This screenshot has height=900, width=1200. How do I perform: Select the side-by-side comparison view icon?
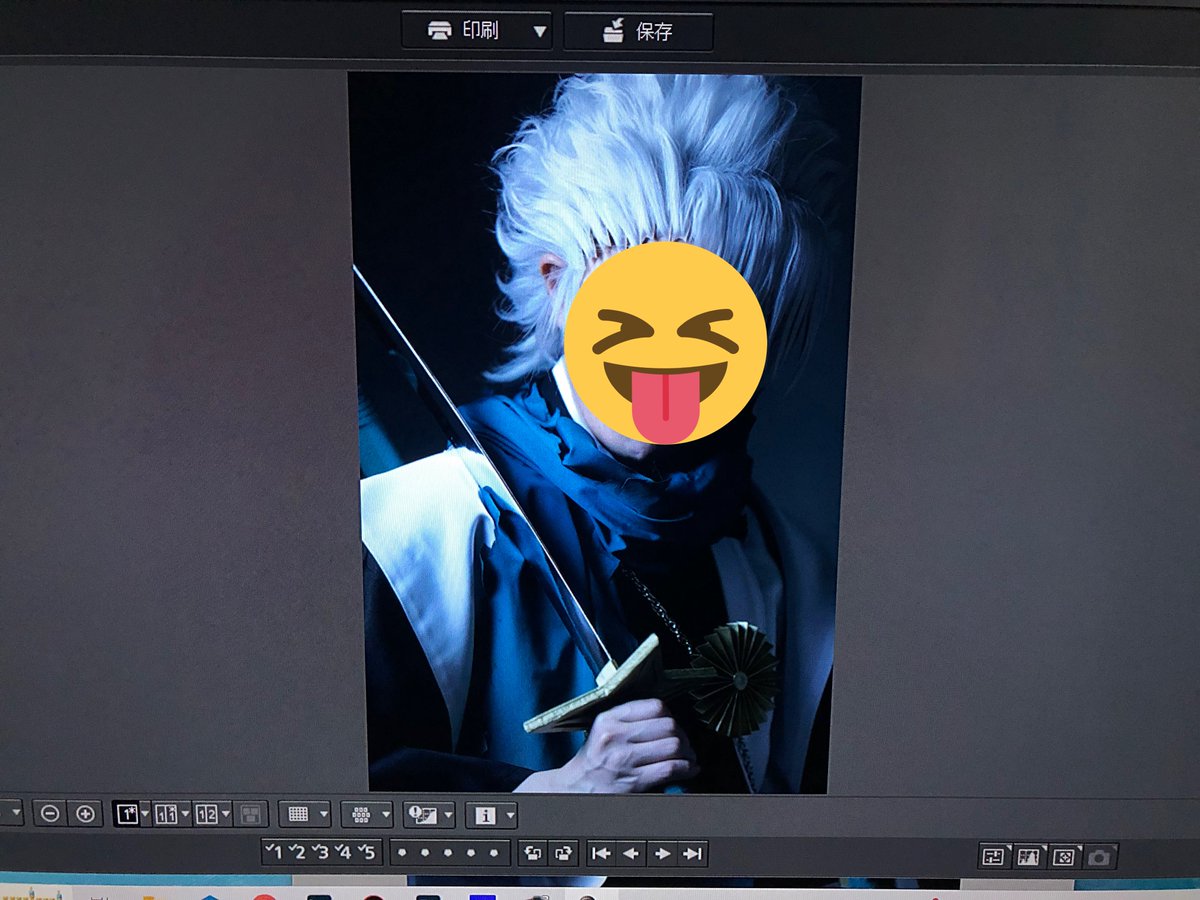(166, 814)
